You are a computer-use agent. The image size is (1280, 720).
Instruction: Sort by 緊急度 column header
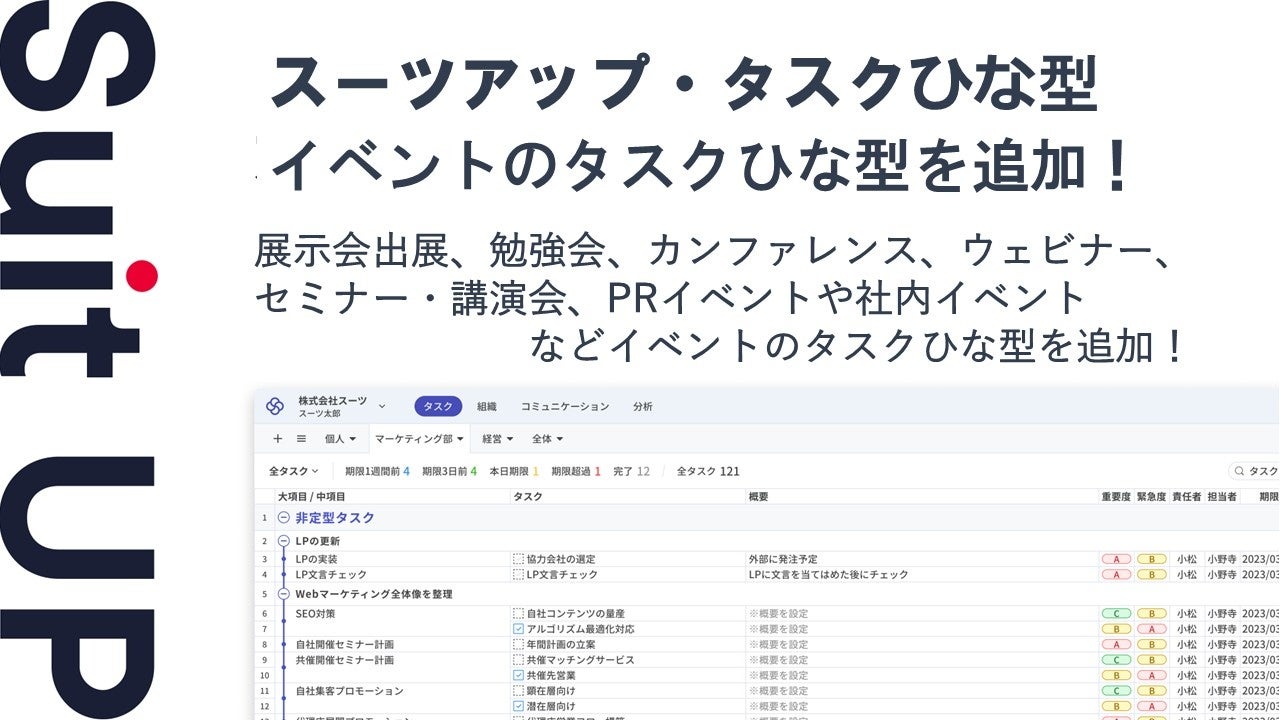[1151, 496]
